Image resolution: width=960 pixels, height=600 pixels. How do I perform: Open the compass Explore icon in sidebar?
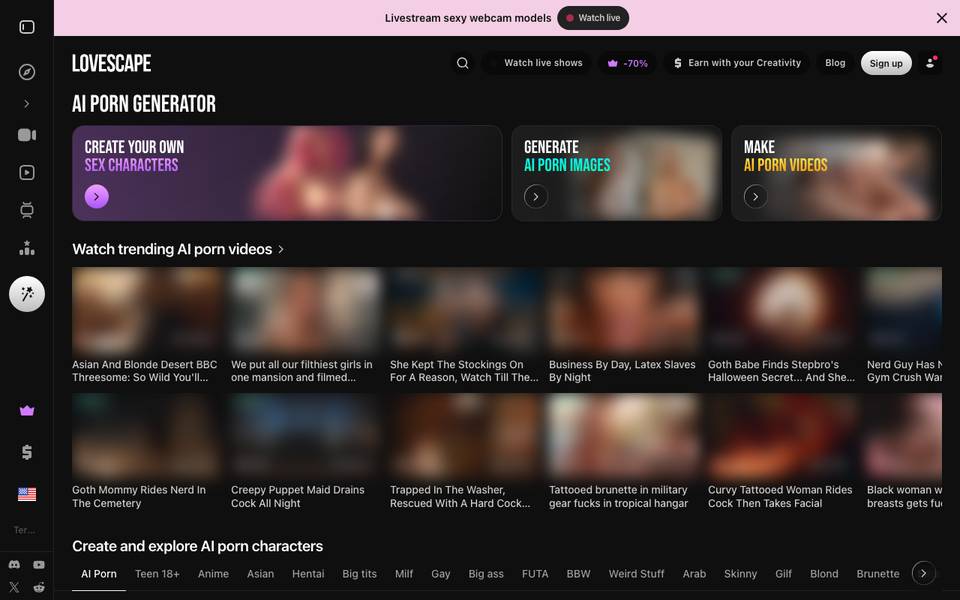coord(27,72)
